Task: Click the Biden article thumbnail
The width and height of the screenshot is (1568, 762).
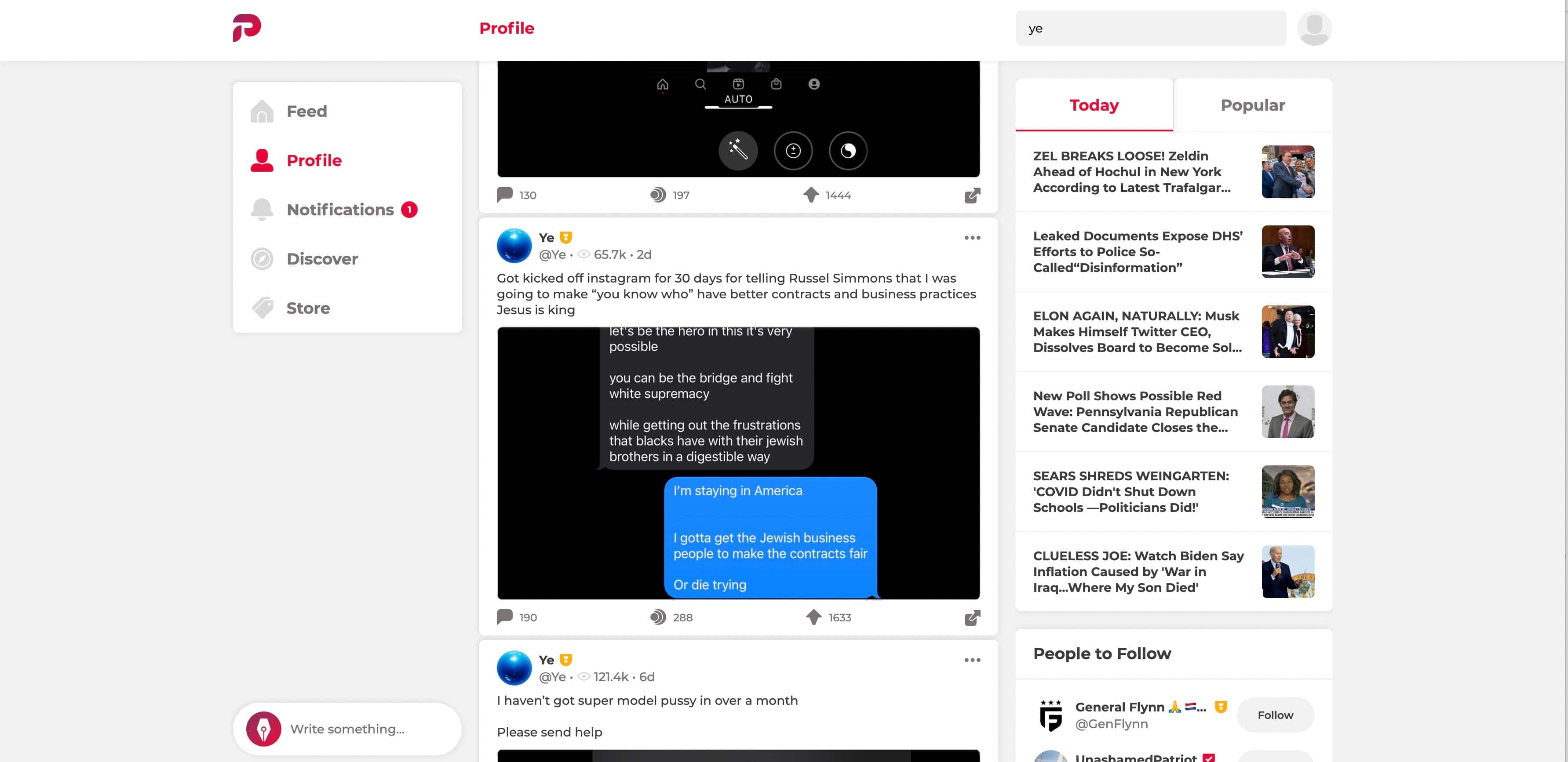Action: coord(1287,572)
